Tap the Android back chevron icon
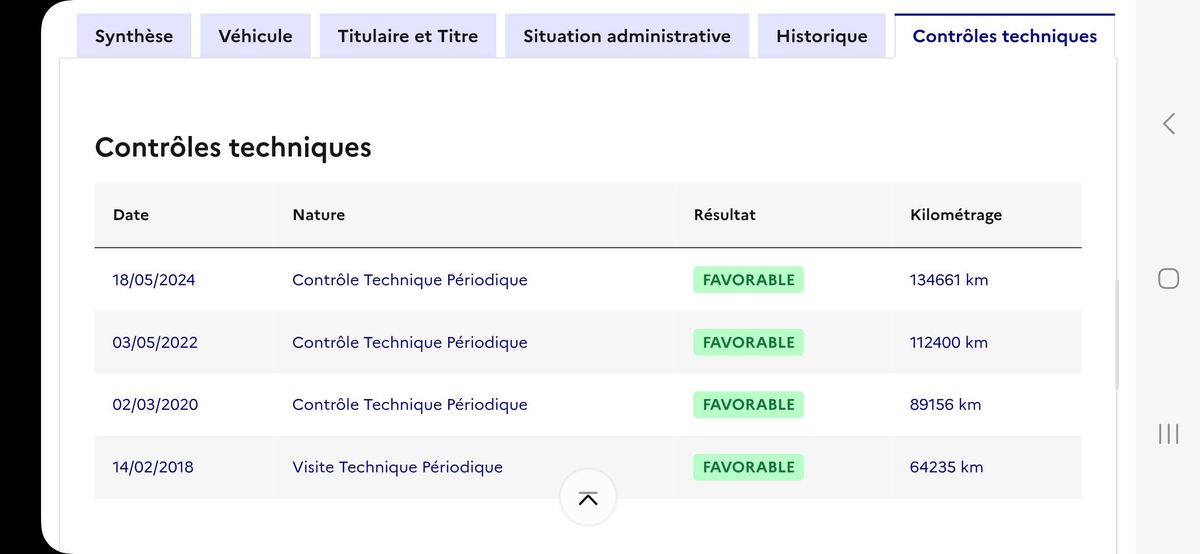This screenshot has width=1200, height=554. click(x=1168, y=123)
